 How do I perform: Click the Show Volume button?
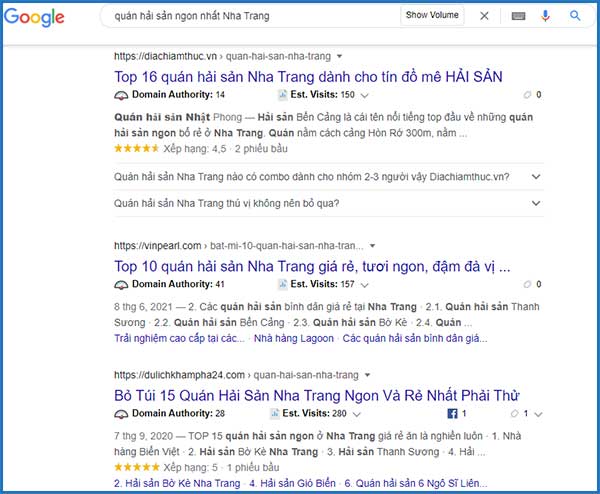432,15
